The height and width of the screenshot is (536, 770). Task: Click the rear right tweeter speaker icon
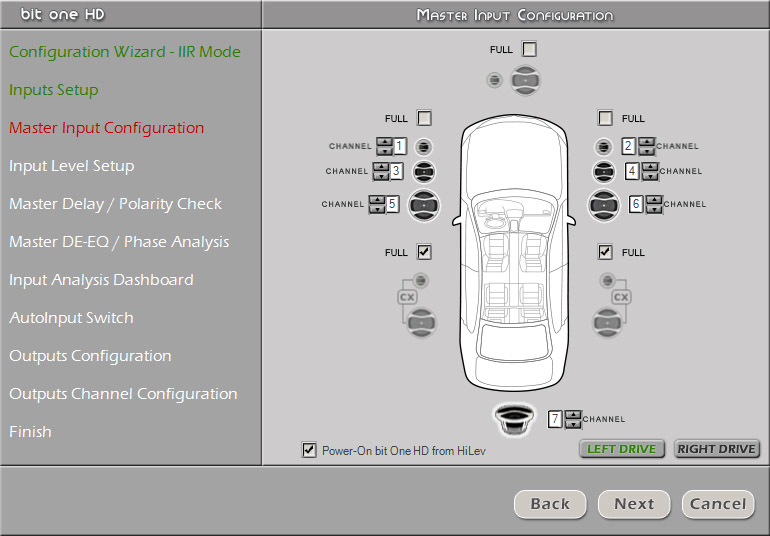pos(607,281)
